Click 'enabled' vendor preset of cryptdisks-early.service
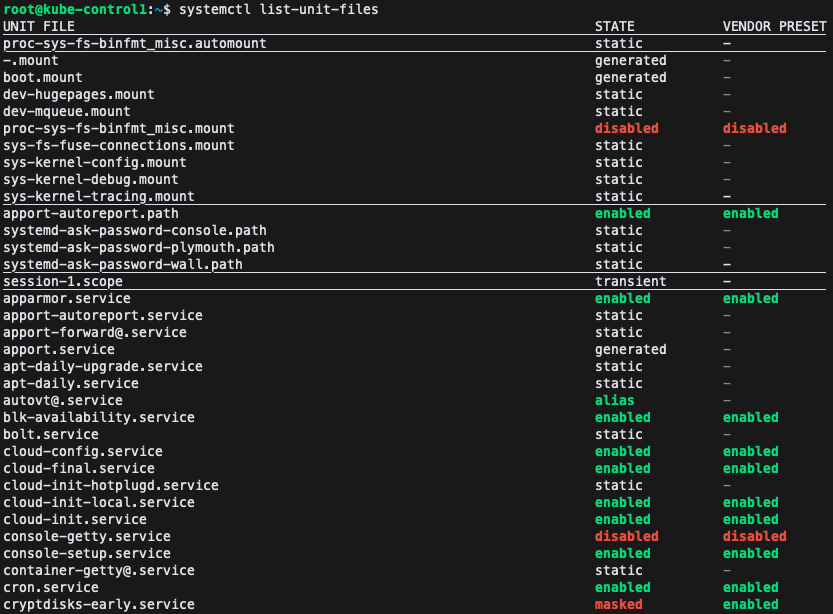 point(751,604)
